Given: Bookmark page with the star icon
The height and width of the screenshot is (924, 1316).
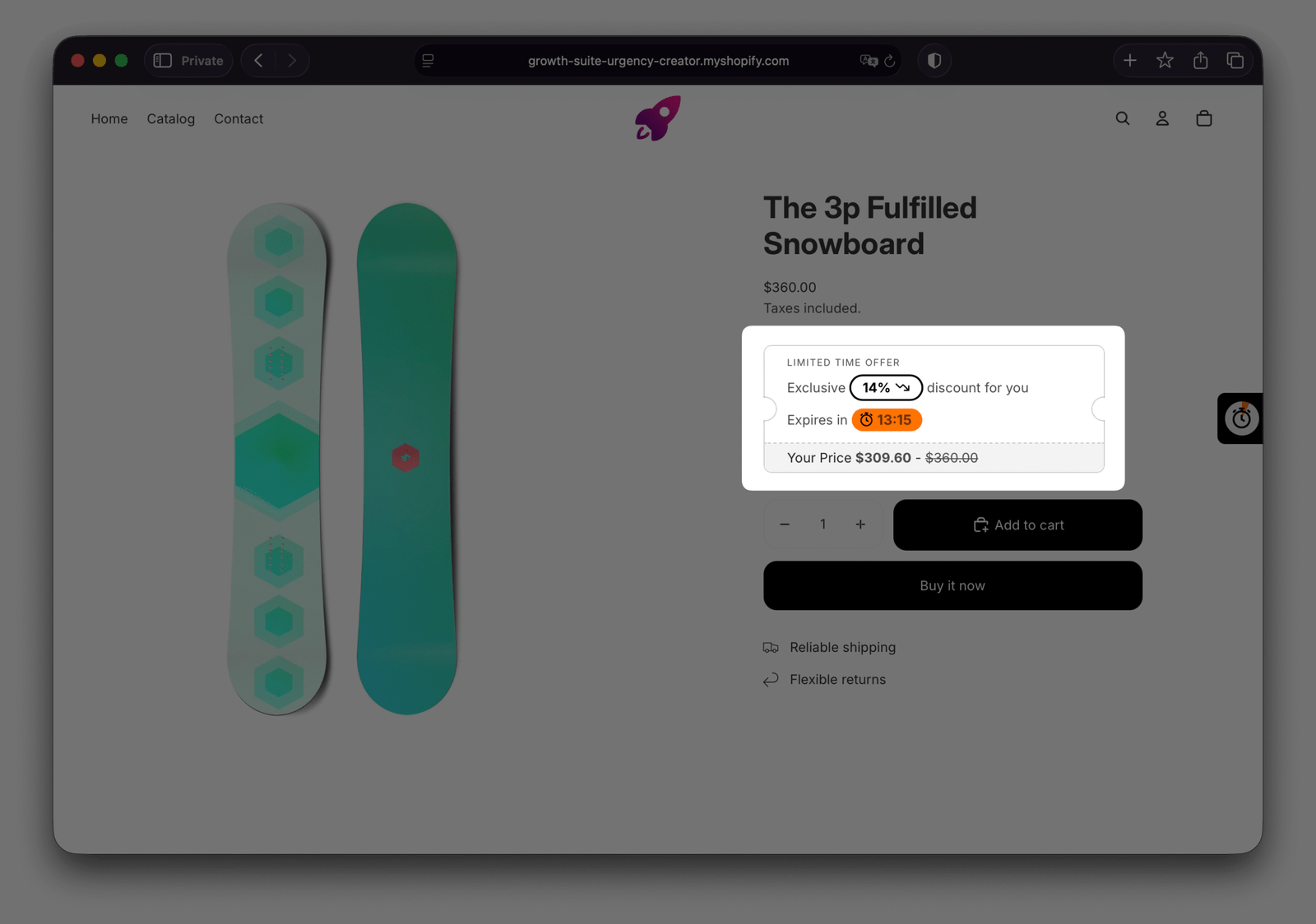Looking at the screenshot, I should click(1165, 61).
